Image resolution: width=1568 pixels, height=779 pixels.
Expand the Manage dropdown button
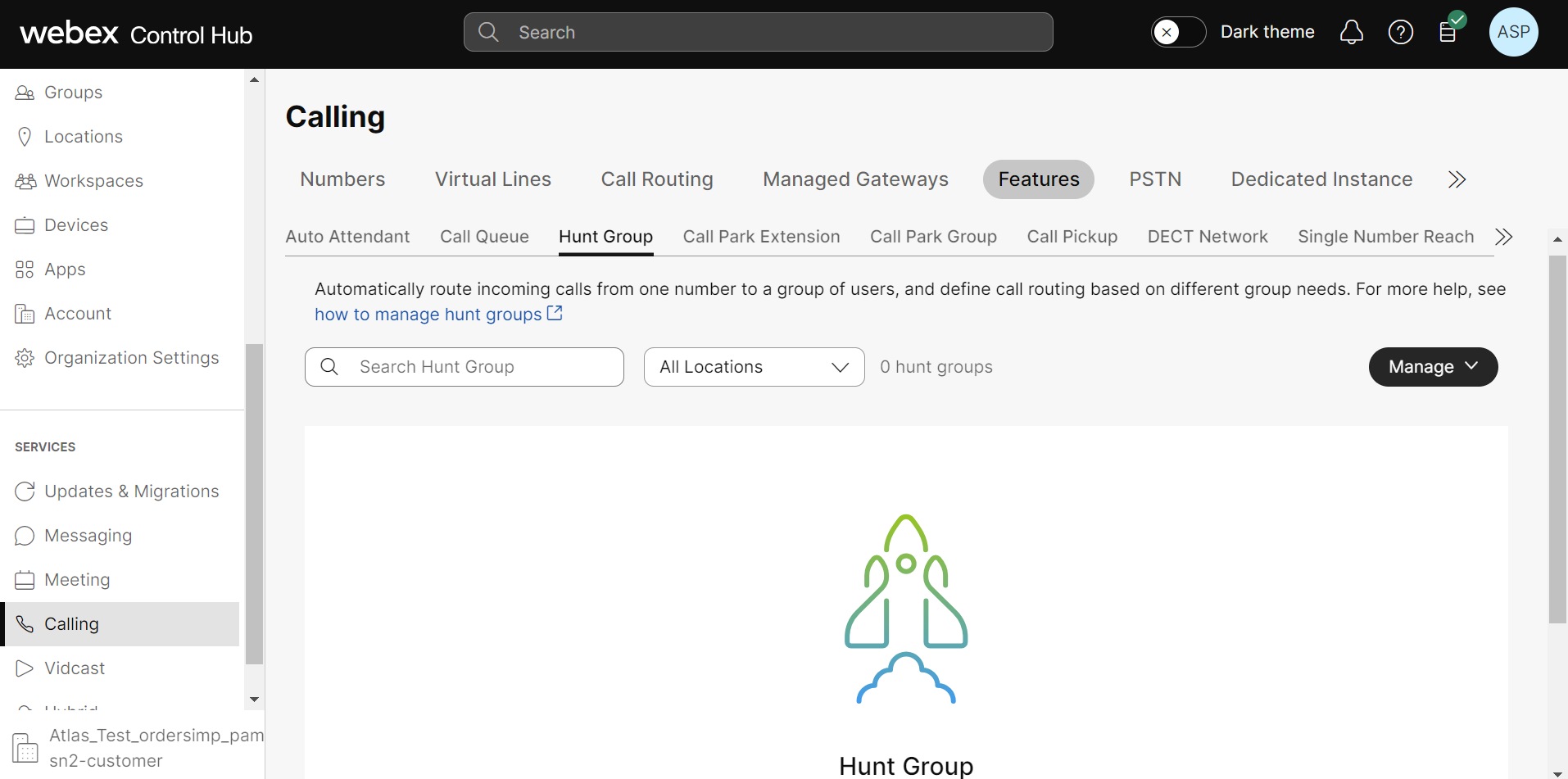pos(1433,367)
